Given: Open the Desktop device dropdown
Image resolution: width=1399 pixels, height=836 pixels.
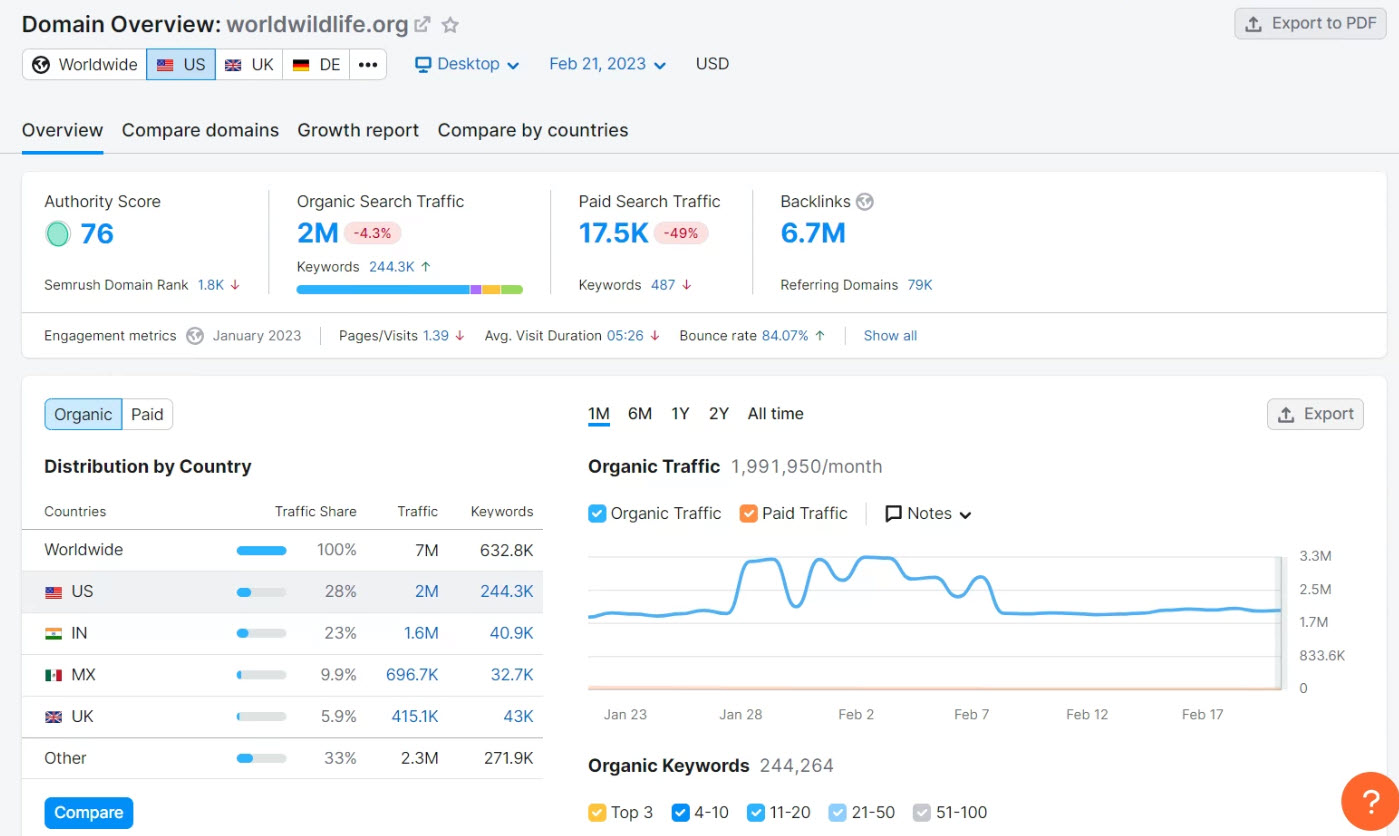Looking at the screenshot, I should (468, 64).
